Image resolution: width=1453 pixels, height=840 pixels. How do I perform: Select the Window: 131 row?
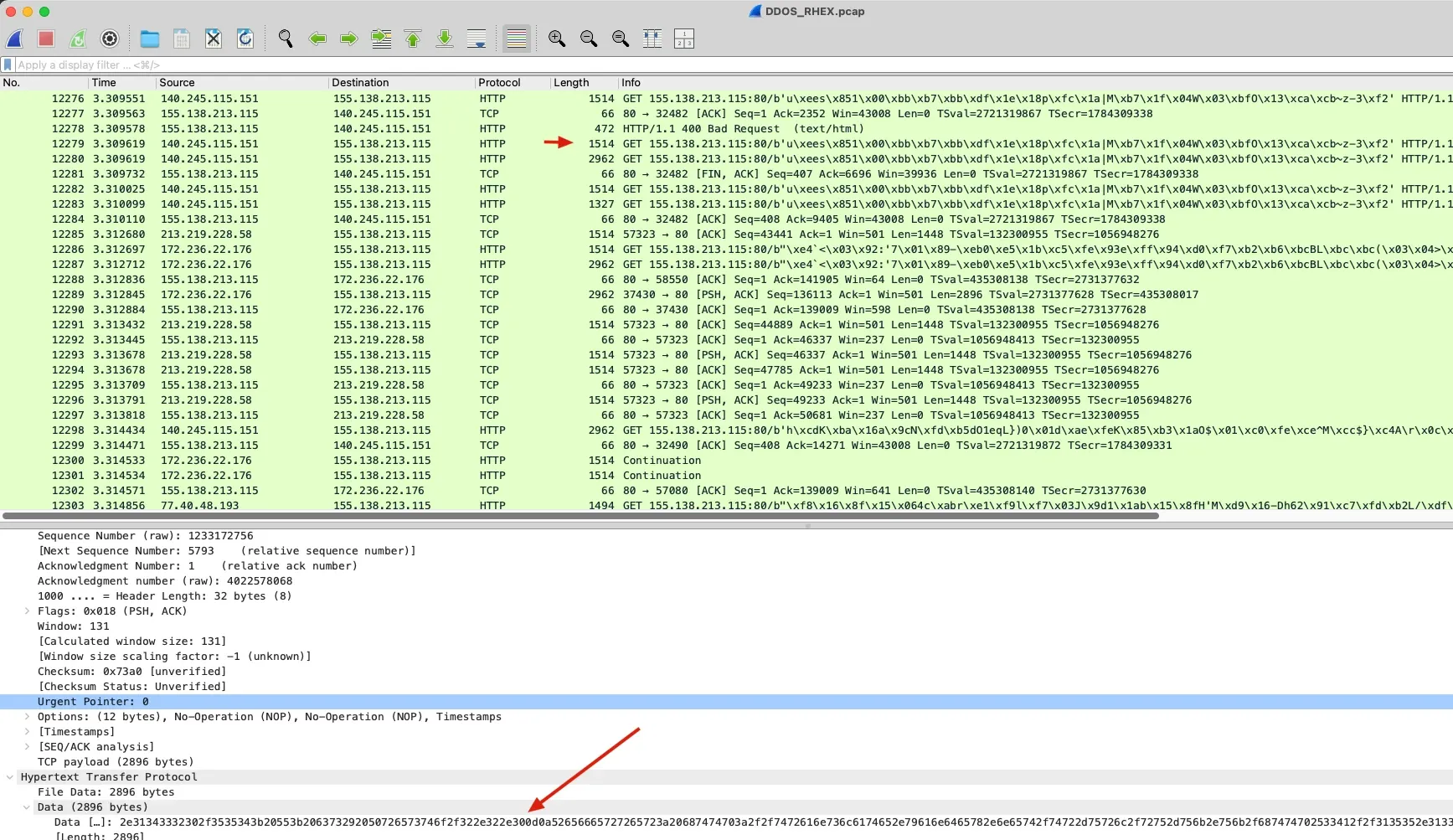[x=726, y=626]
